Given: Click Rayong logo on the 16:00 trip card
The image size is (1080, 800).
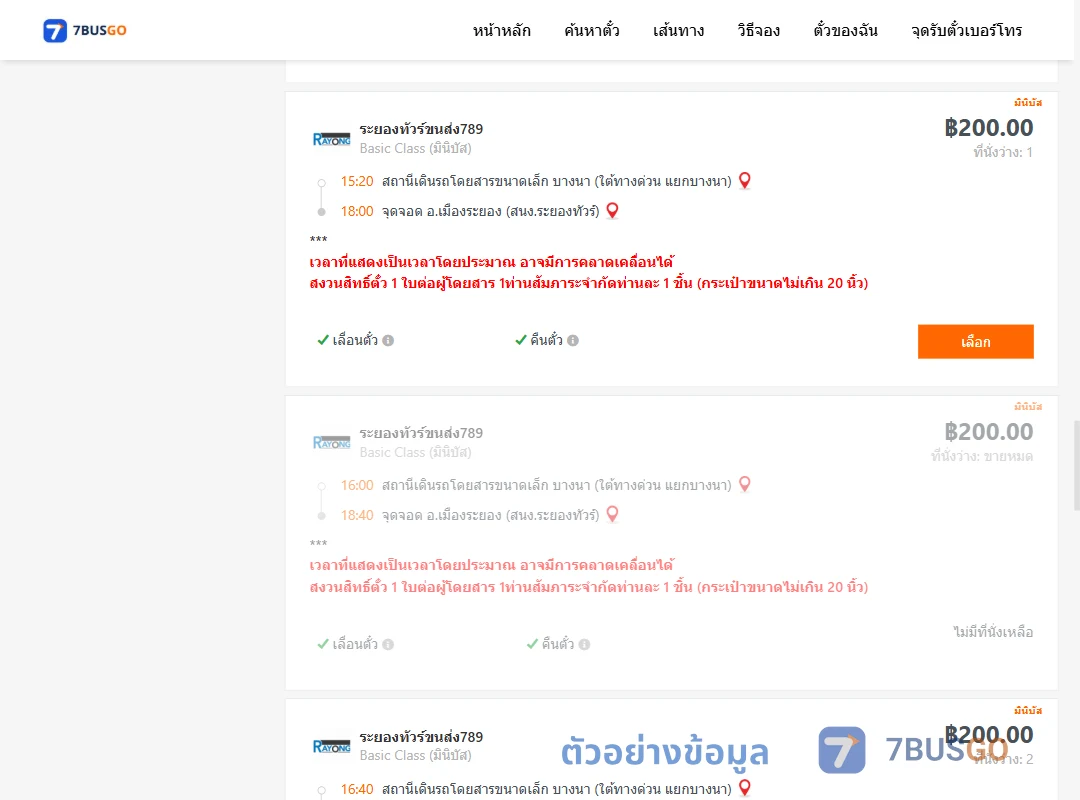Looking at the screenshot, I should [331, 442].
